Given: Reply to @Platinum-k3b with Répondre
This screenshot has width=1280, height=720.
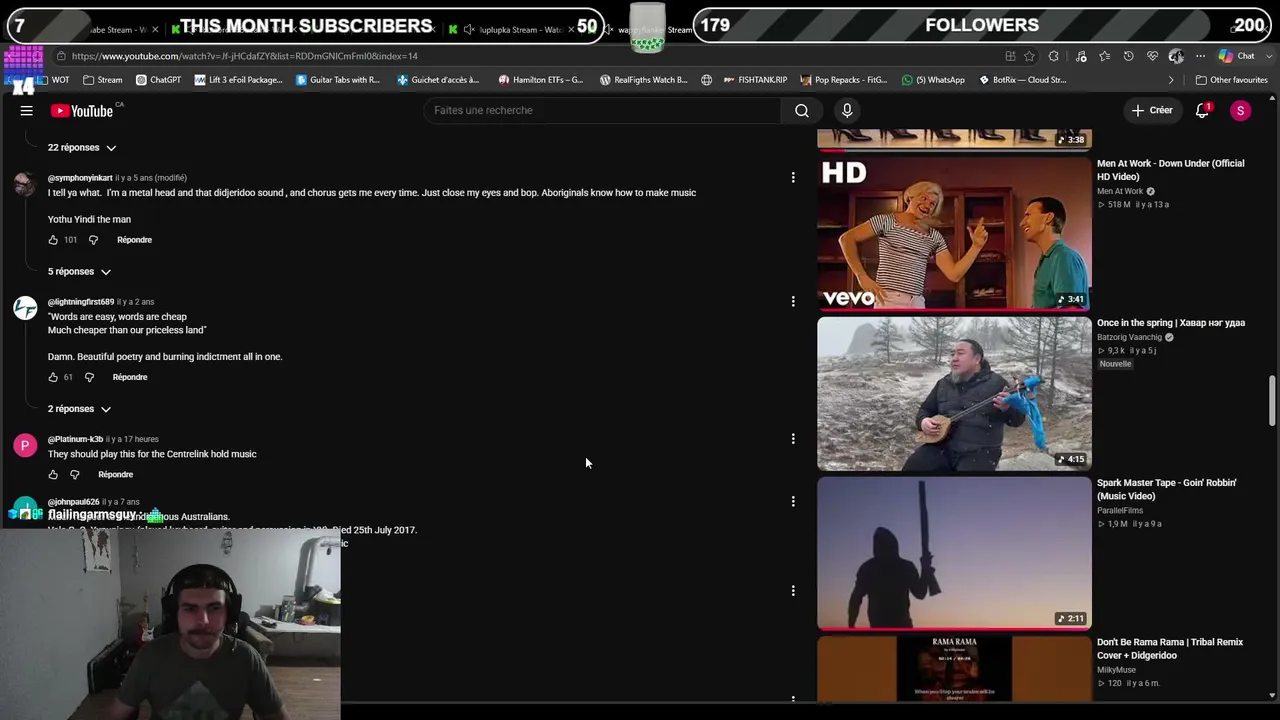Looking at the screenshot, I should 116,475.
